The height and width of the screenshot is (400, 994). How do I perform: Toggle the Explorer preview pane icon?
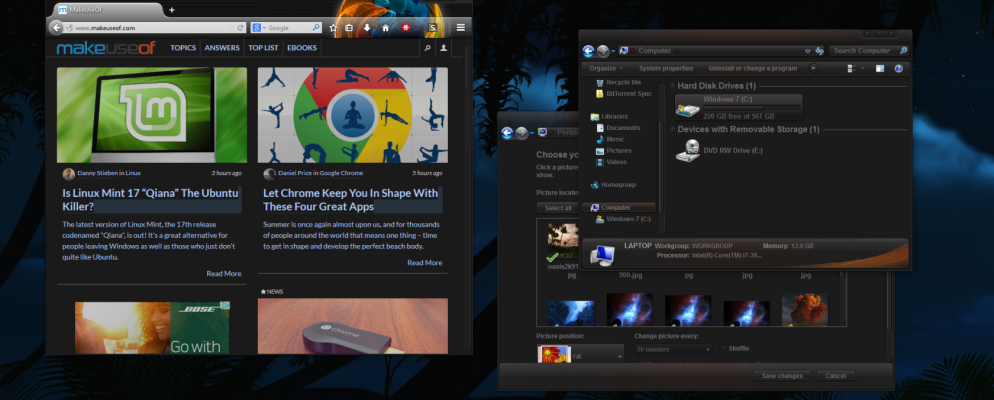point(879,68)
